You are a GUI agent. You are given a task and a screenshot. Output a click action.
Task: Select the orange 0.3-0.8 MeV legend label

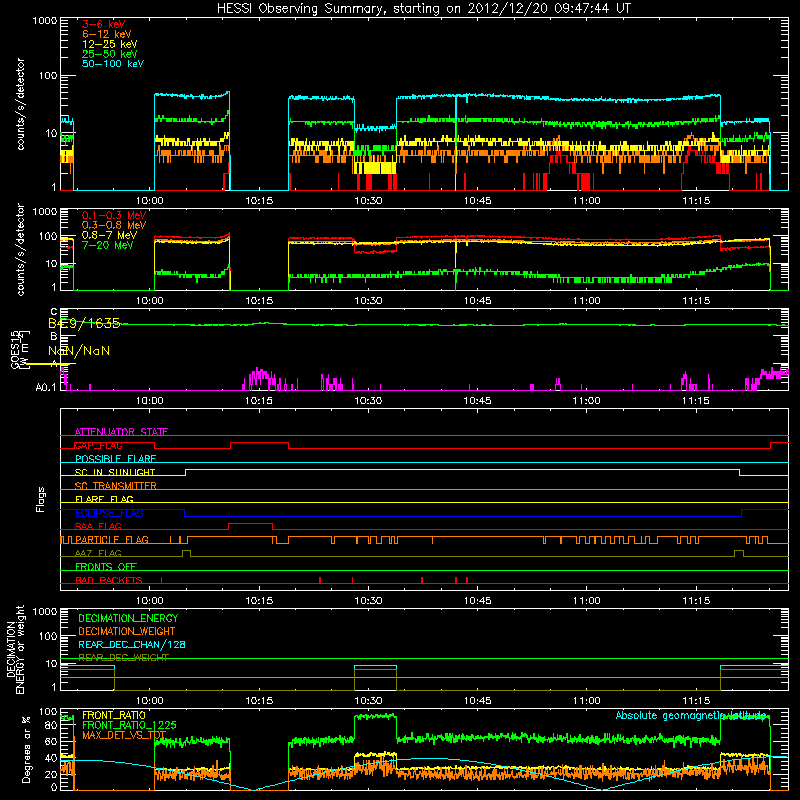coord(114,225)
